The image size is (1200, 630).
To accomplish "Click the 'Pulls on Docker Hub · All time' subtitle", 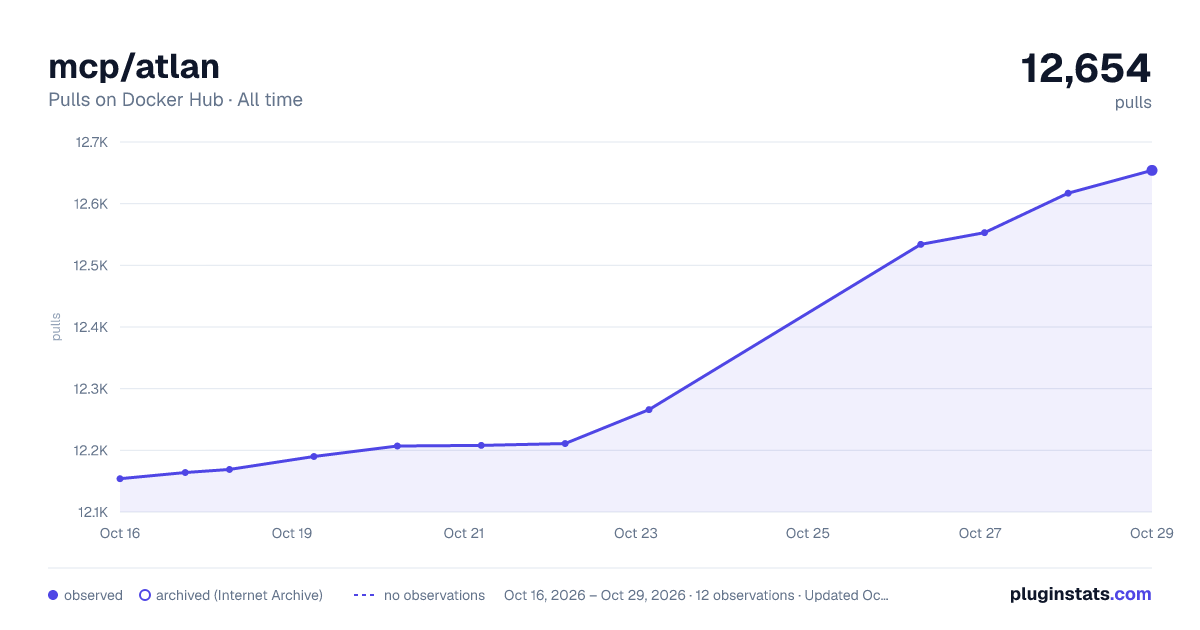I will (x=175, y=100).
